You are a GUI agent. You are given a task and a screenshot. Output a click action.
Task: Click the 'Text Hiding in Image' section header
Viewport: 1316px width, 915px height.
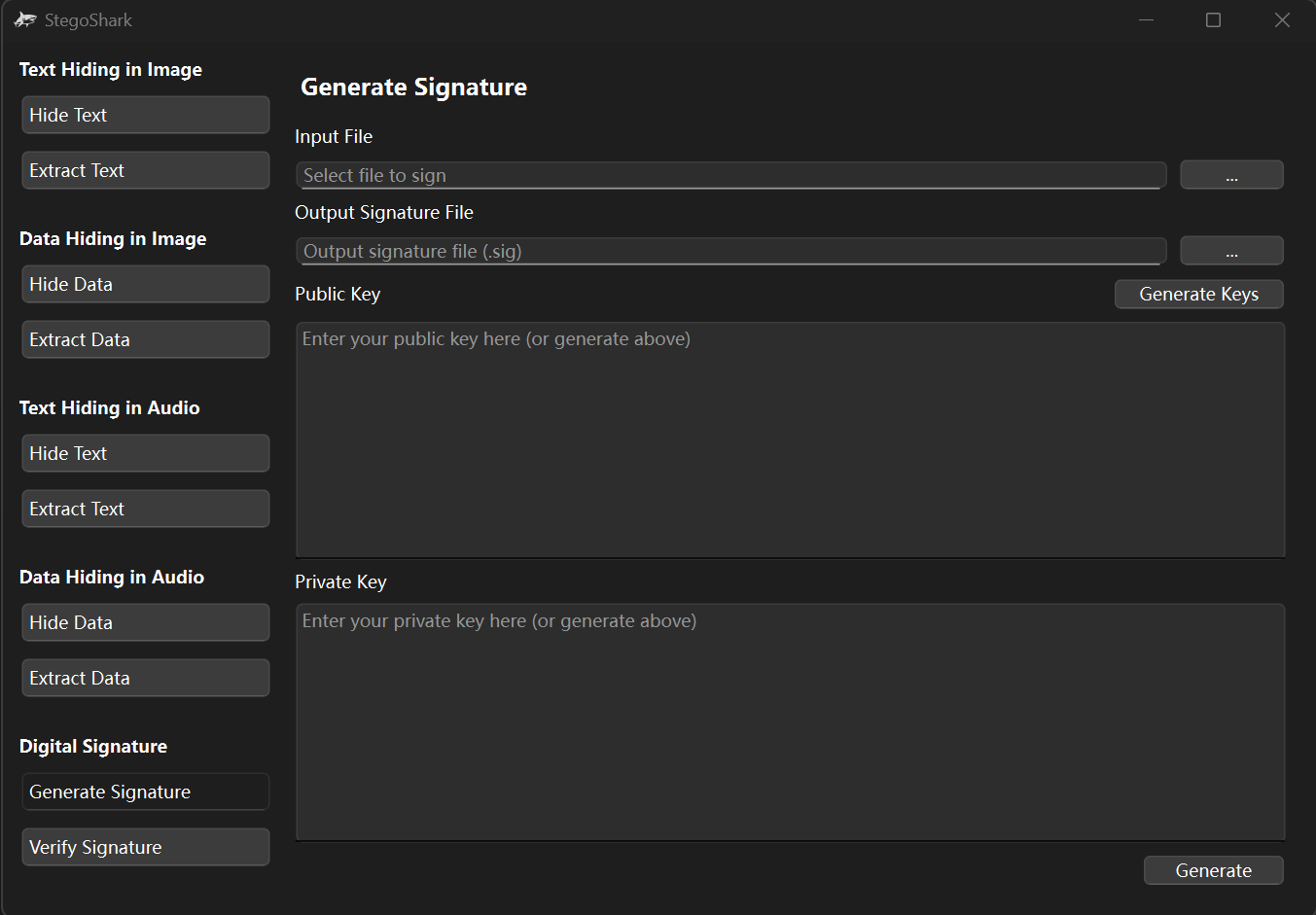(111, 69)
